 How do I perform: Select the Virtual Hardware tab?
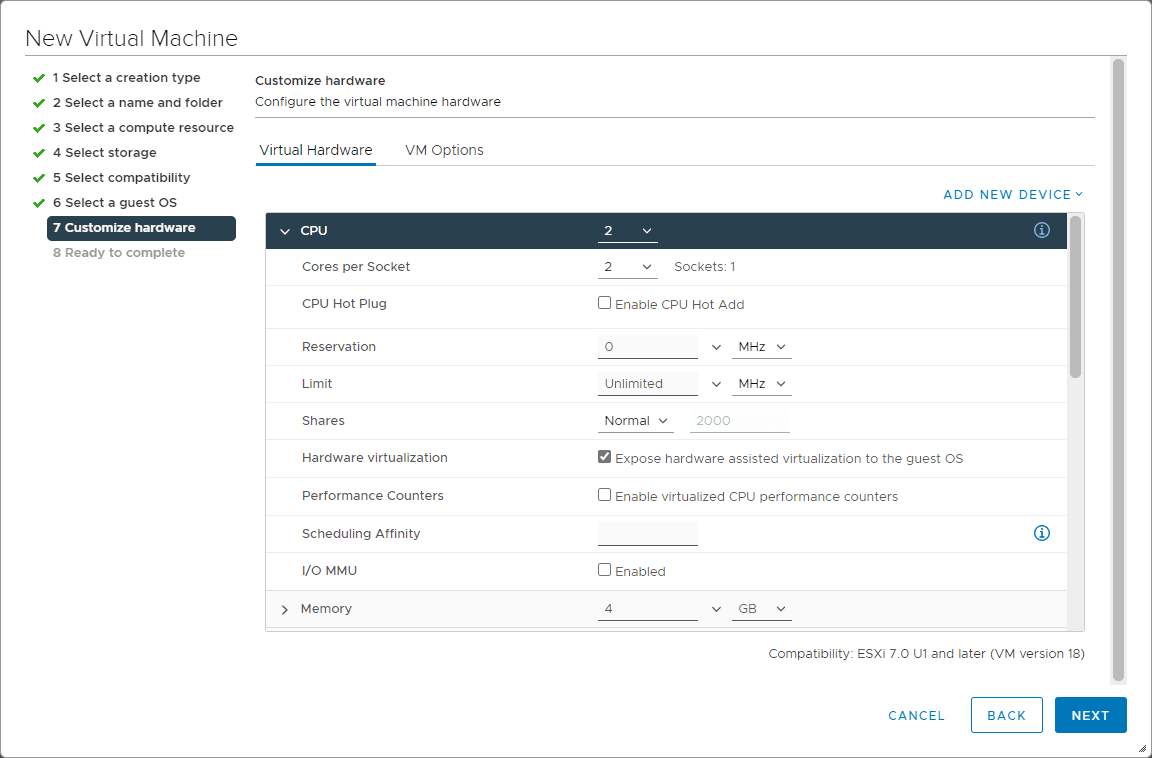[315, 149]
